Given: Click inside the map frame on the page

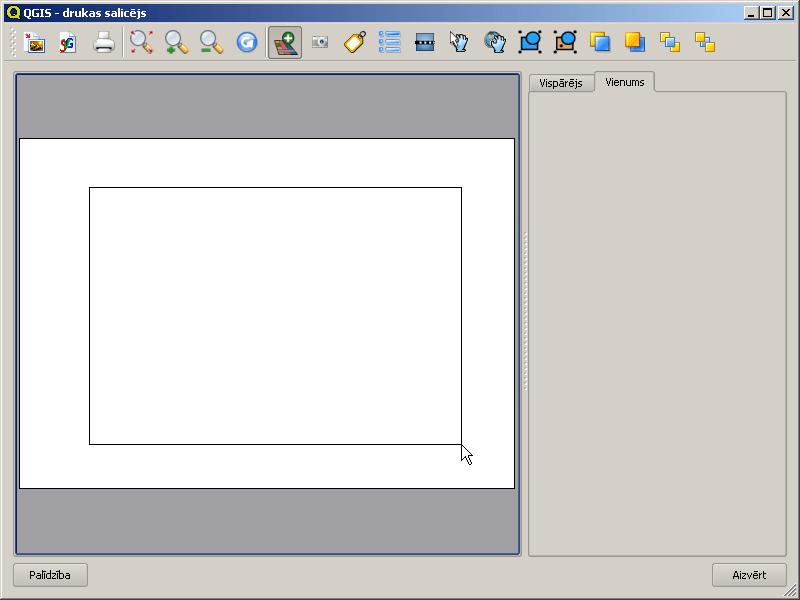Looking at the screenshot, I should [276, 316].
